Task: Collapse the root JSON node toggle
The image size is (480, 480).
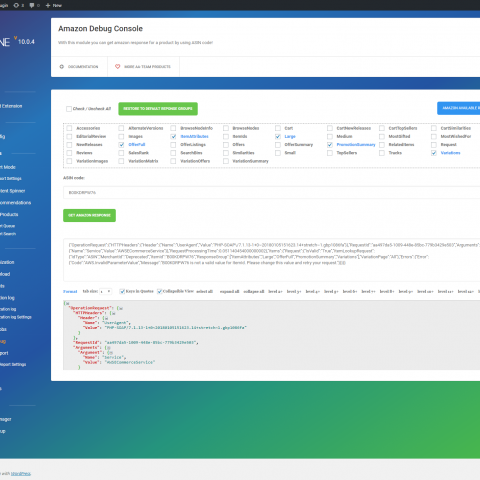Action: pos(68,303)
